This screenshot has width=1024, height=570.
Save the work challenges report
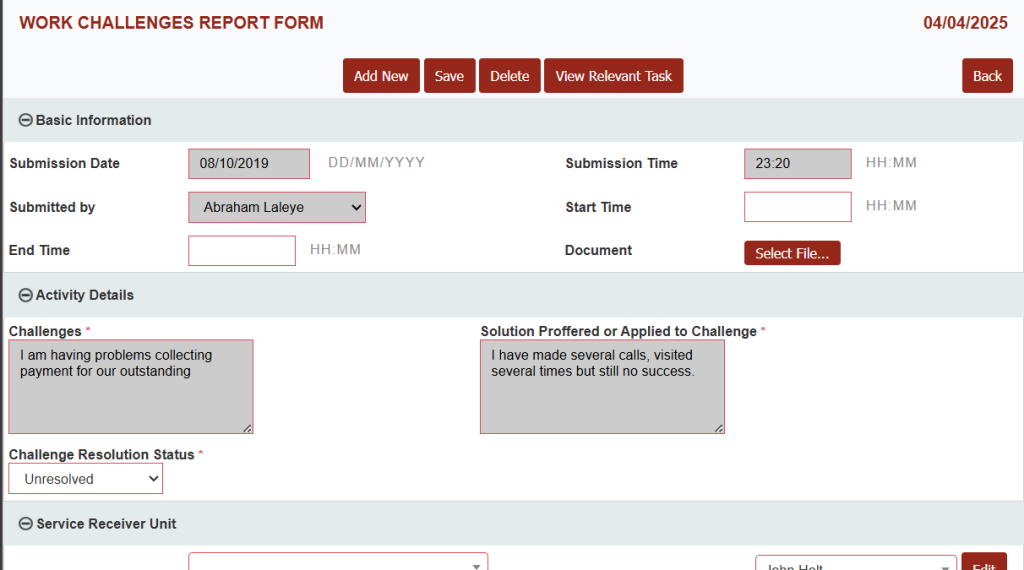click(449, 76)
